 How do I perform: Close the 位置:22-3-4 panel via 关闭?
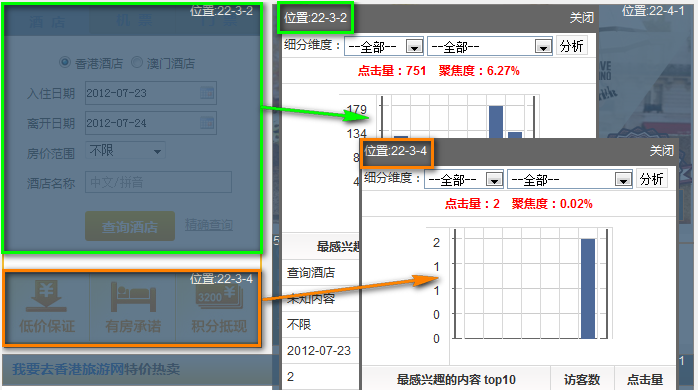tap(661, 151)
